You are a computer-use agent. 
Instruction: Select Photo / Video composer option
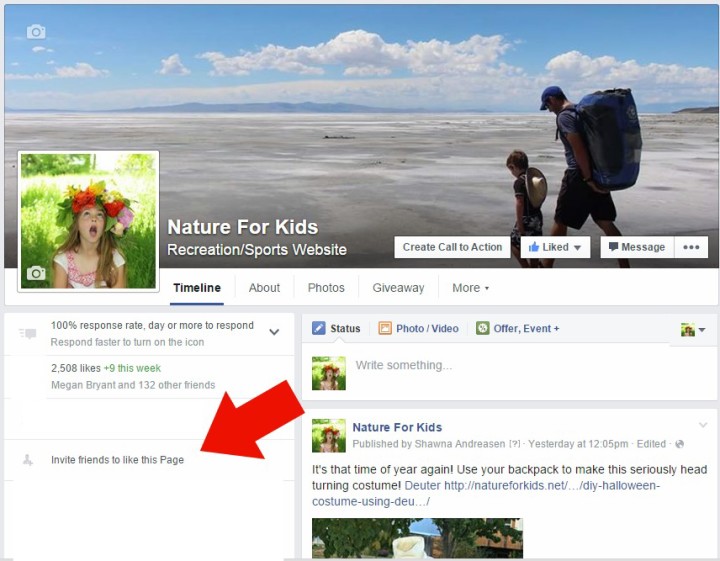[x=418, y=329]
